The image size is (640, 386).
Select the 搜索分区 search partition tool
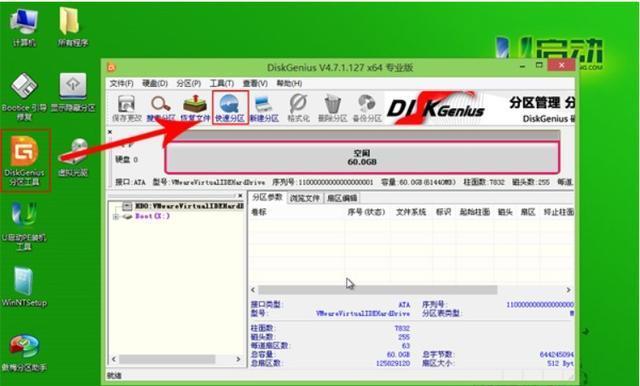161,108
